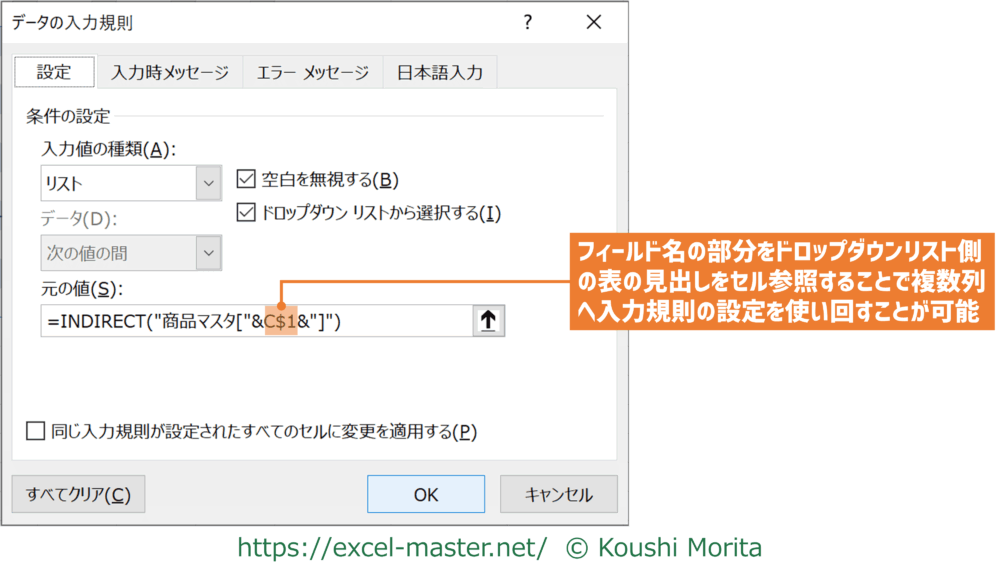Click the help question mark icon
The width and height of the screenshot is (1000, 563).
[x=528, y=23]
